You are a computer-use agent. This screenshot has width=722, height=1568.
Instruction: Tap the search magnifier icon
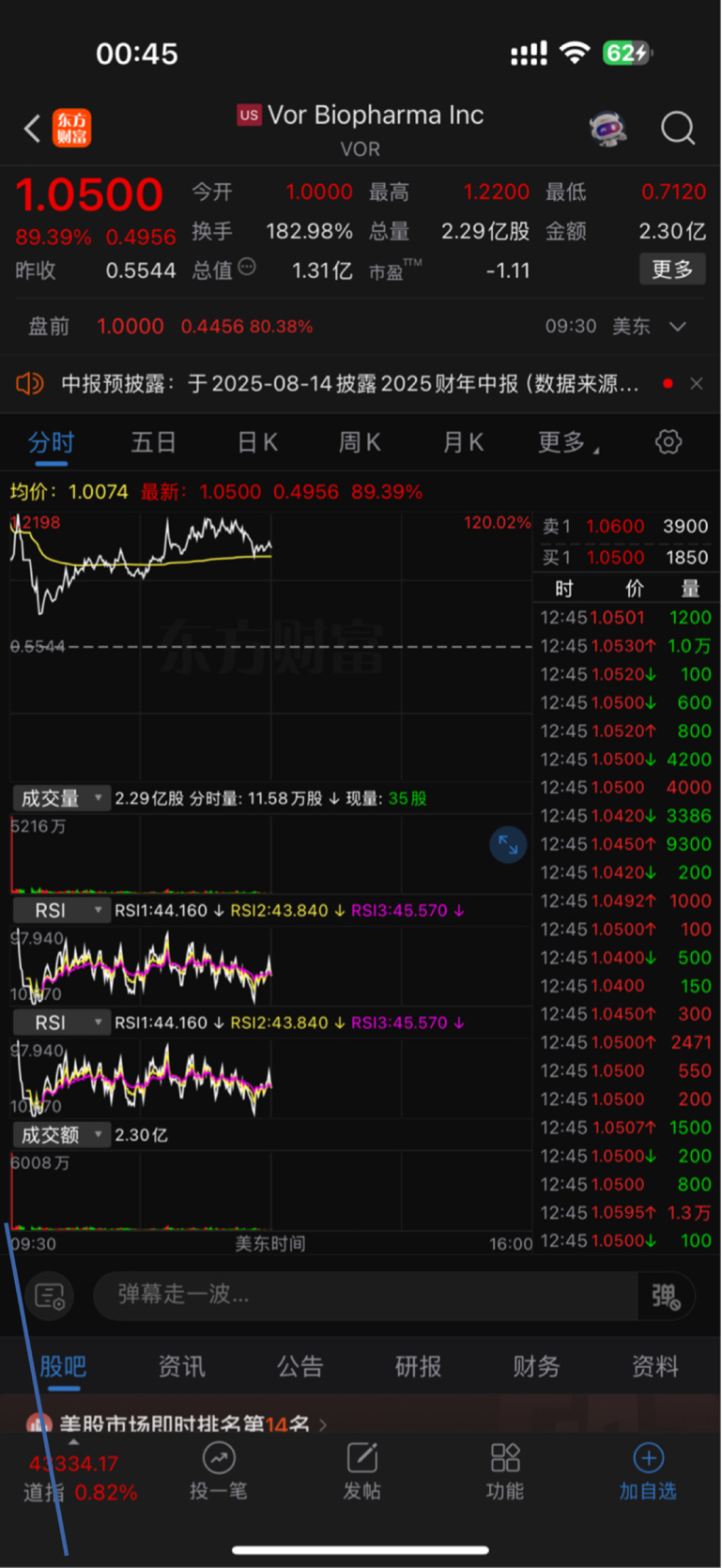tap(677, 128)
